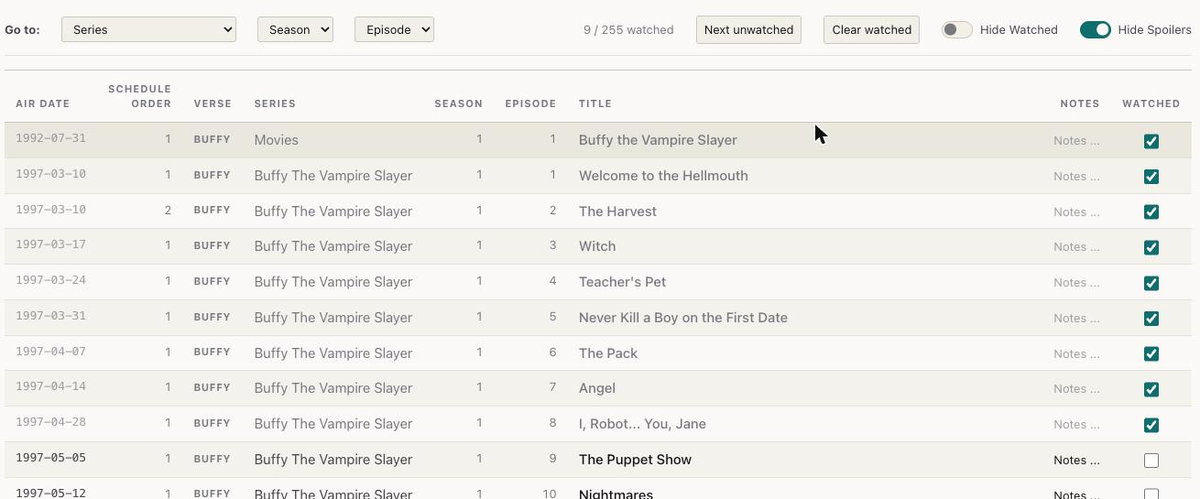The width and height of the screenshot is (1200, 499).
Task: Click the Episode column header
Action: [x=530, y=104]
